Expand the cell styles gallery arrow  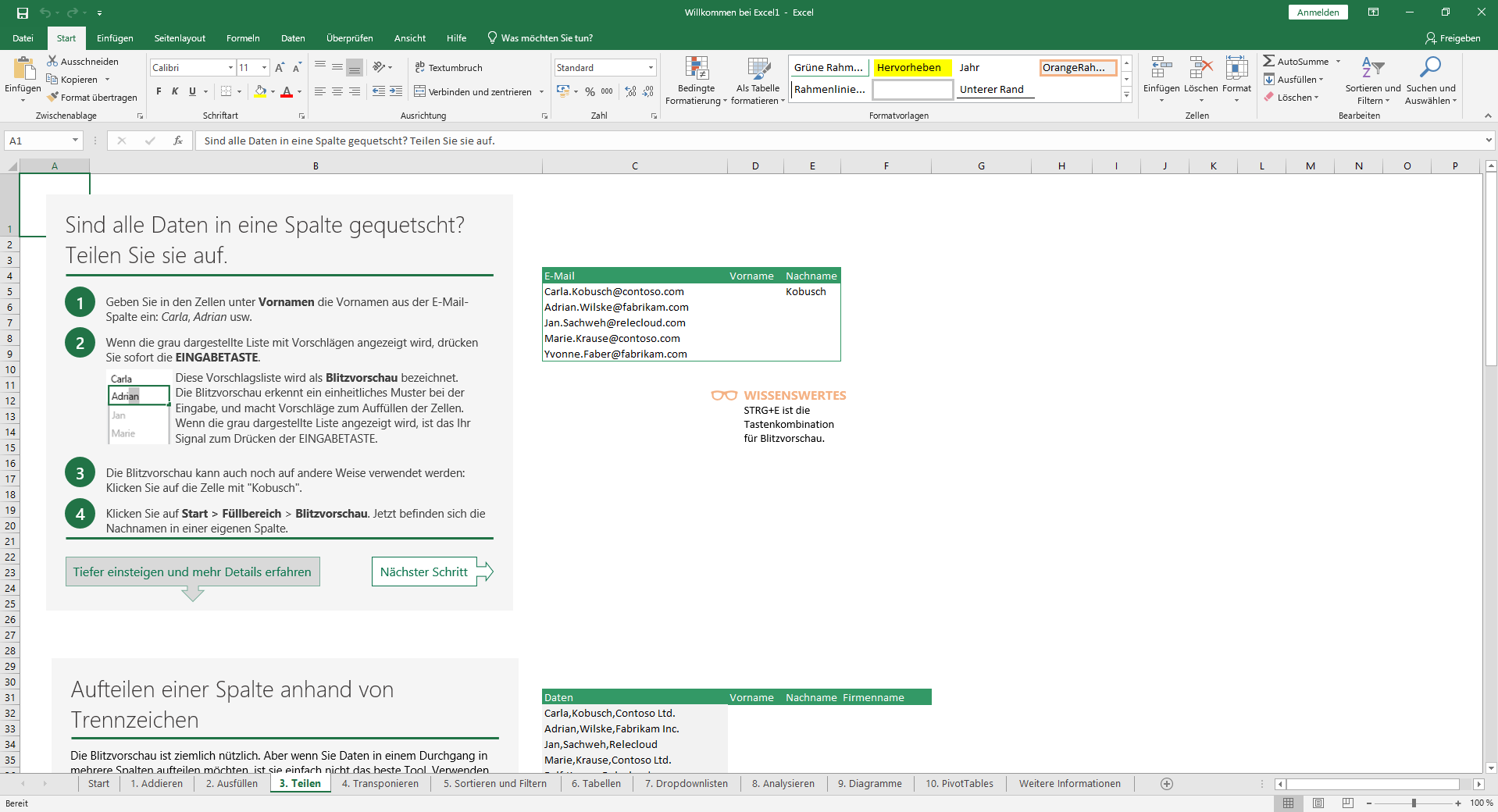coord(1126,94)
